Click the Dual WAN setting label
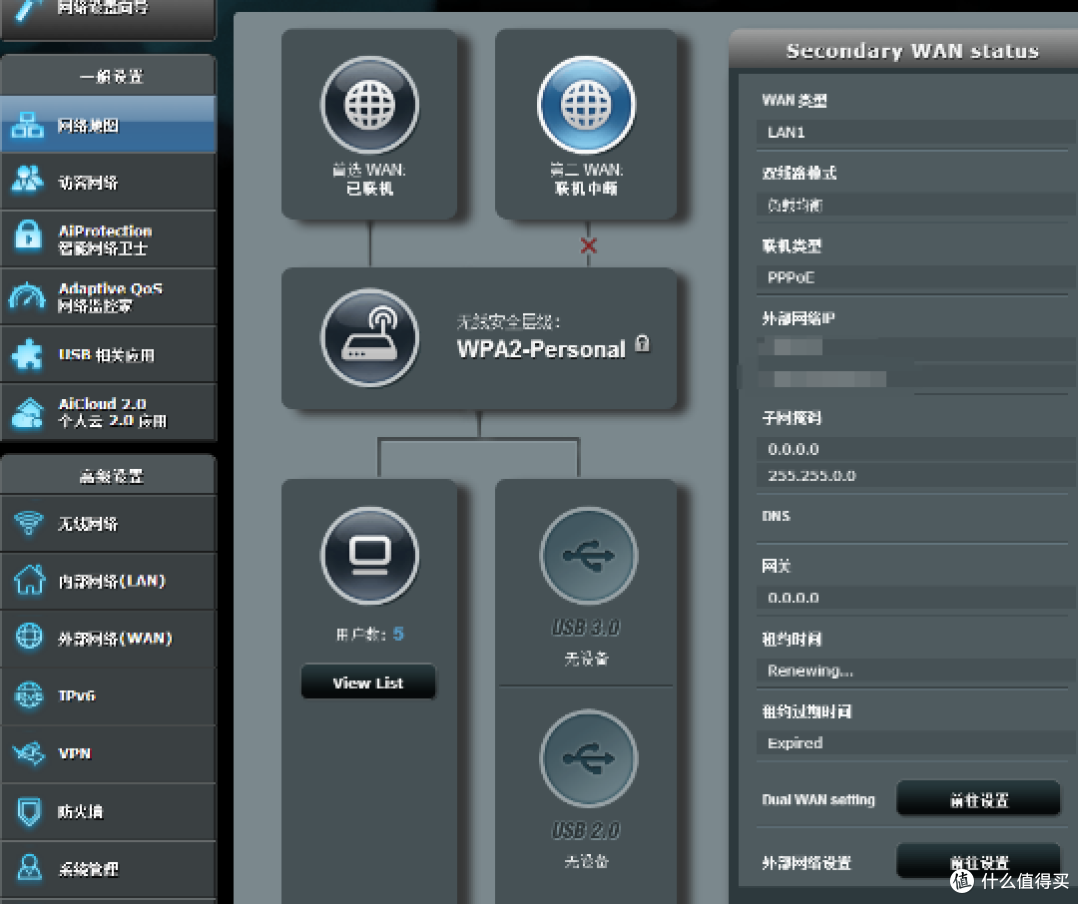1080x904 pixels. click(818, 800)
